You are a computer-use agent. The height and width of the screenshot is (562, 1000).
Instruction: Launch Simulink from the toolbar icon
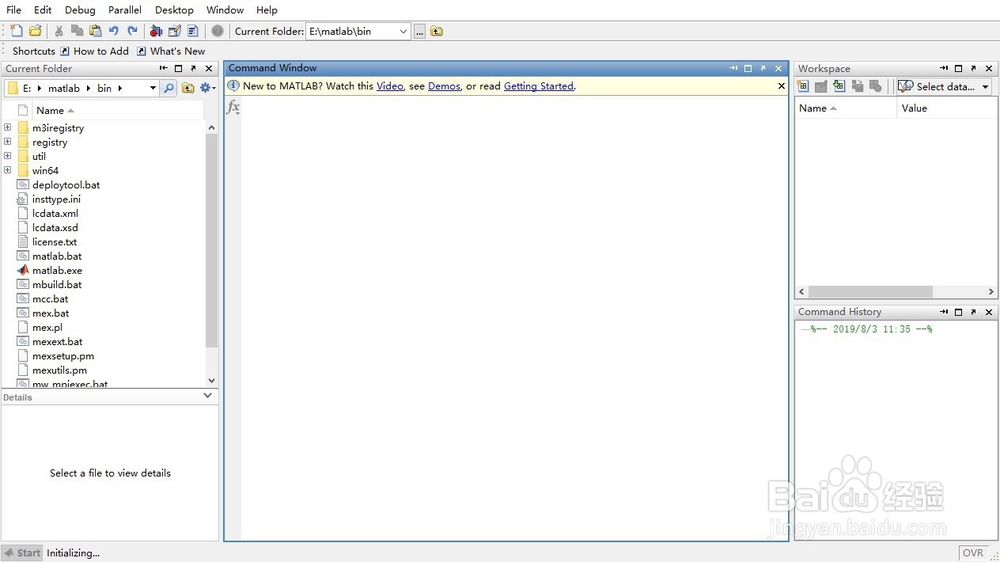pyautogui.click(x=156, y=31)
